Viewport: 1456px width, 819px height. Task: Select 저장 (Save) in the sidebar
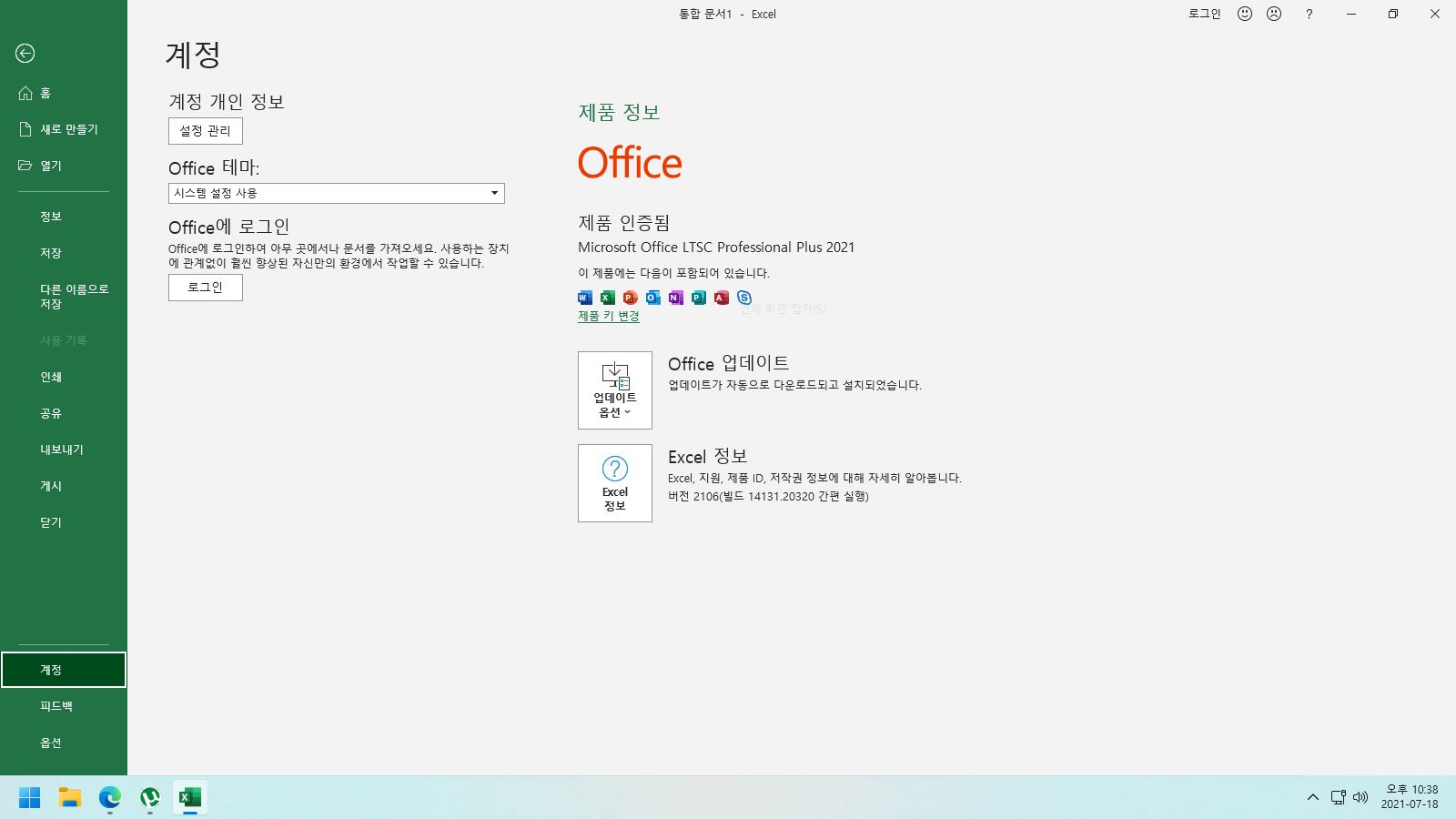pyautogui.click(x=64, y=253)
